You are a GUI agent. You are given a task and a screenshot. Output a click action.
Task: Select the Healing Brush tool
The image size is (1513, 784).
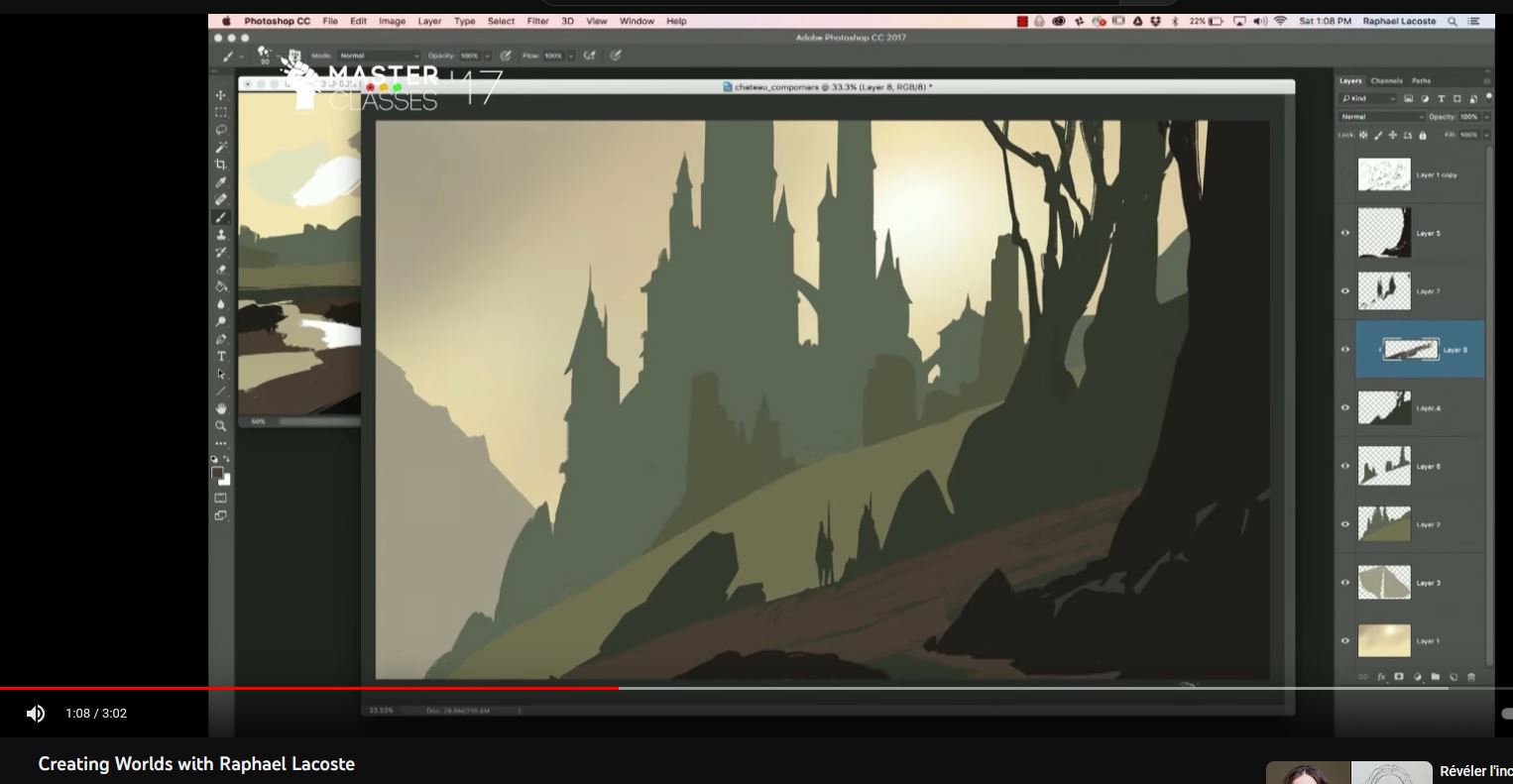tap(221, 199)
